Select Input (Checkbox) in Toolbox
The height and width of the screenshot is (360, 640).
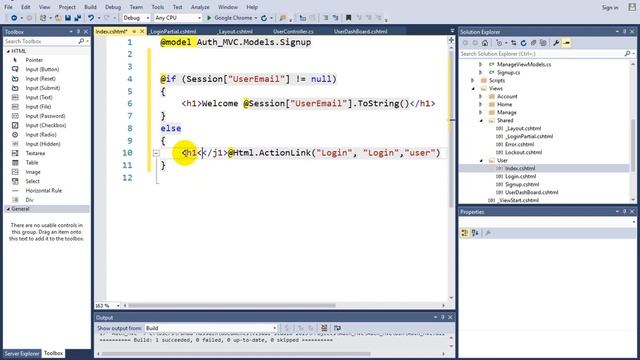(46, 125)
